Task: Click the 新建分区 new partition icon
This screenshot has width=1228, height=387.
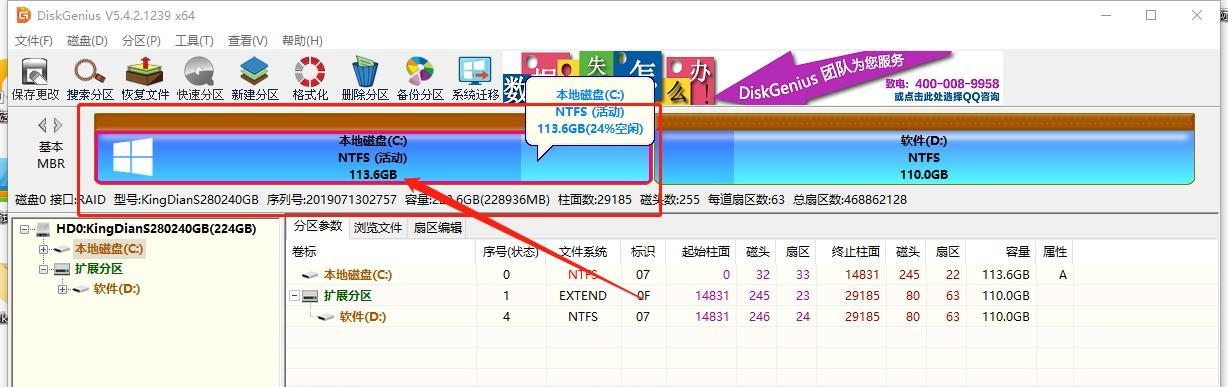Action: [255, 78]
